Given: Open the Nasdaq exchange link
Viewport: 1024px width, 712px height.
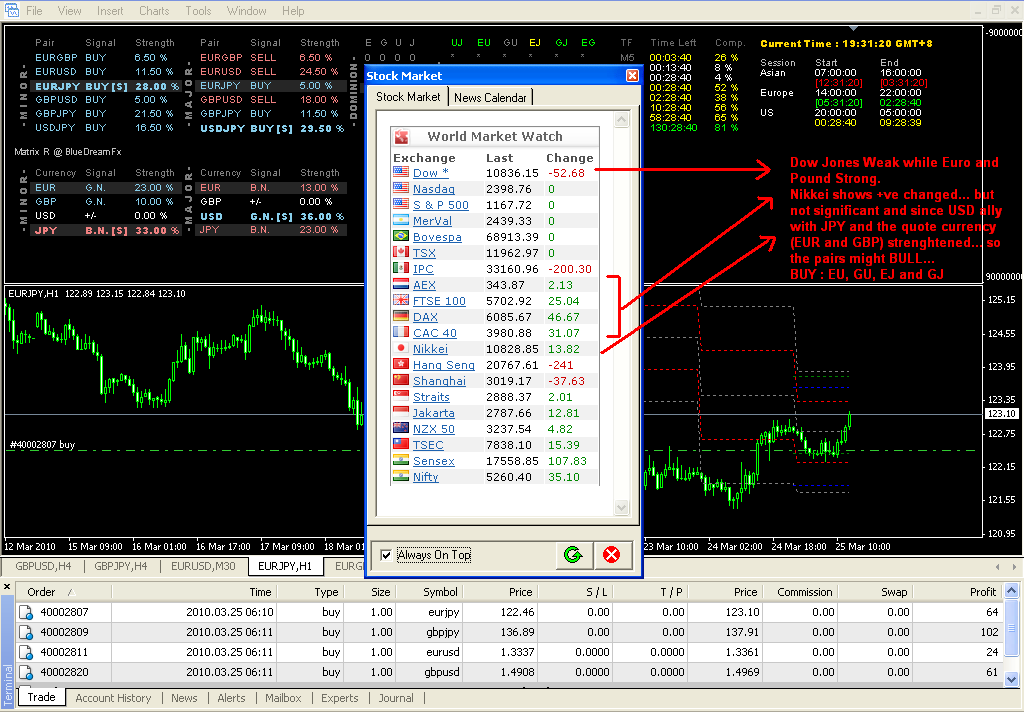Looking at the screenshot, I should (x=434, y=189).
